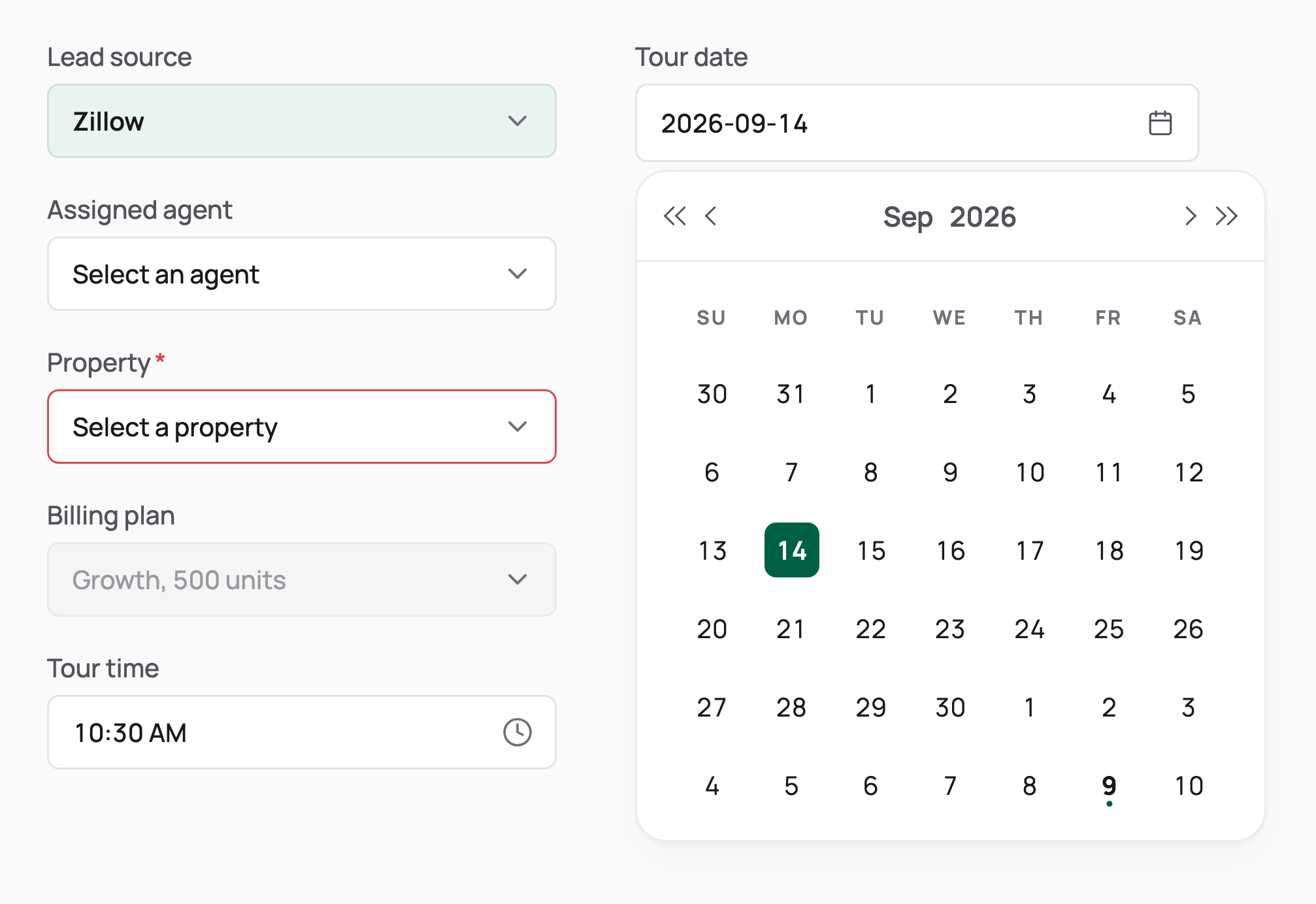Go to previous year with double-left arrows
Screen dimensions: 1316x904
coord(675,216)
